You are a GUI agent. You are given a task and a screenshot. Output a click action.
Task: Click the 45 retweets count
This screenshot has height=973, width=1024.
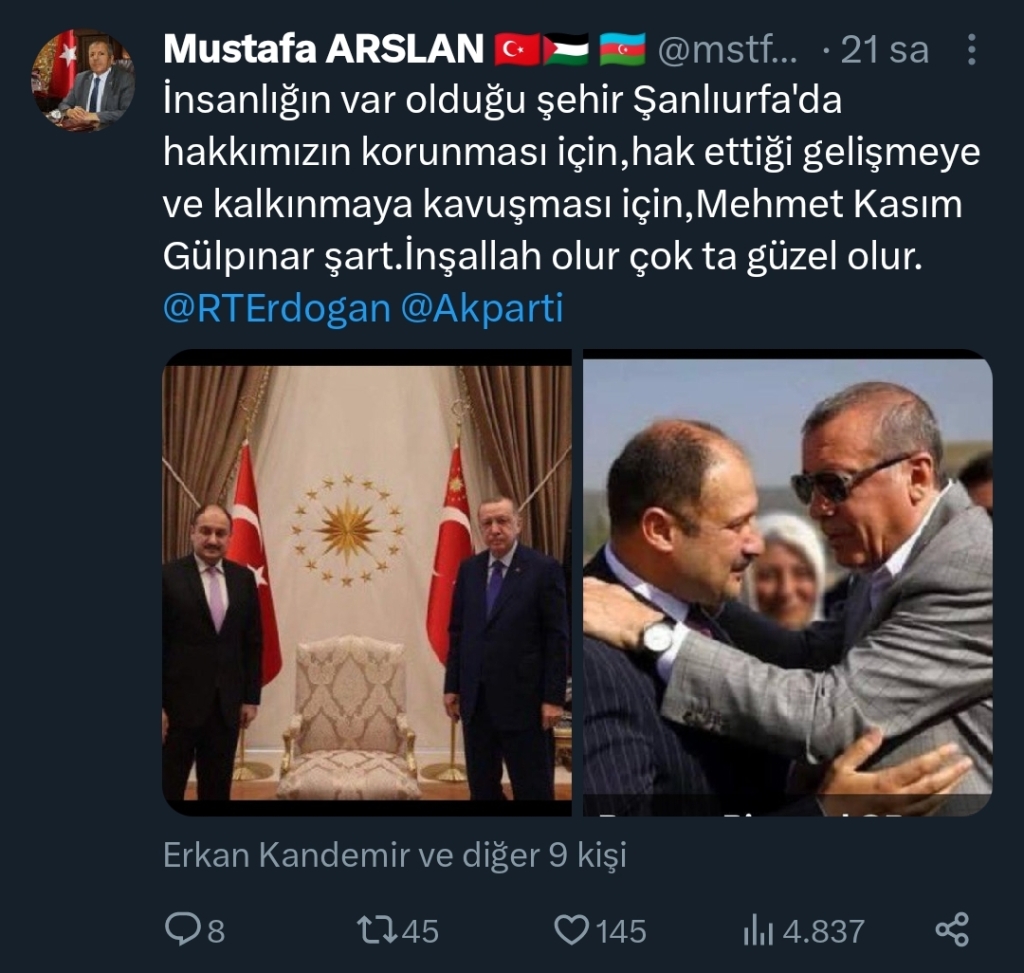pyautogui.click(x=420, y=931)
